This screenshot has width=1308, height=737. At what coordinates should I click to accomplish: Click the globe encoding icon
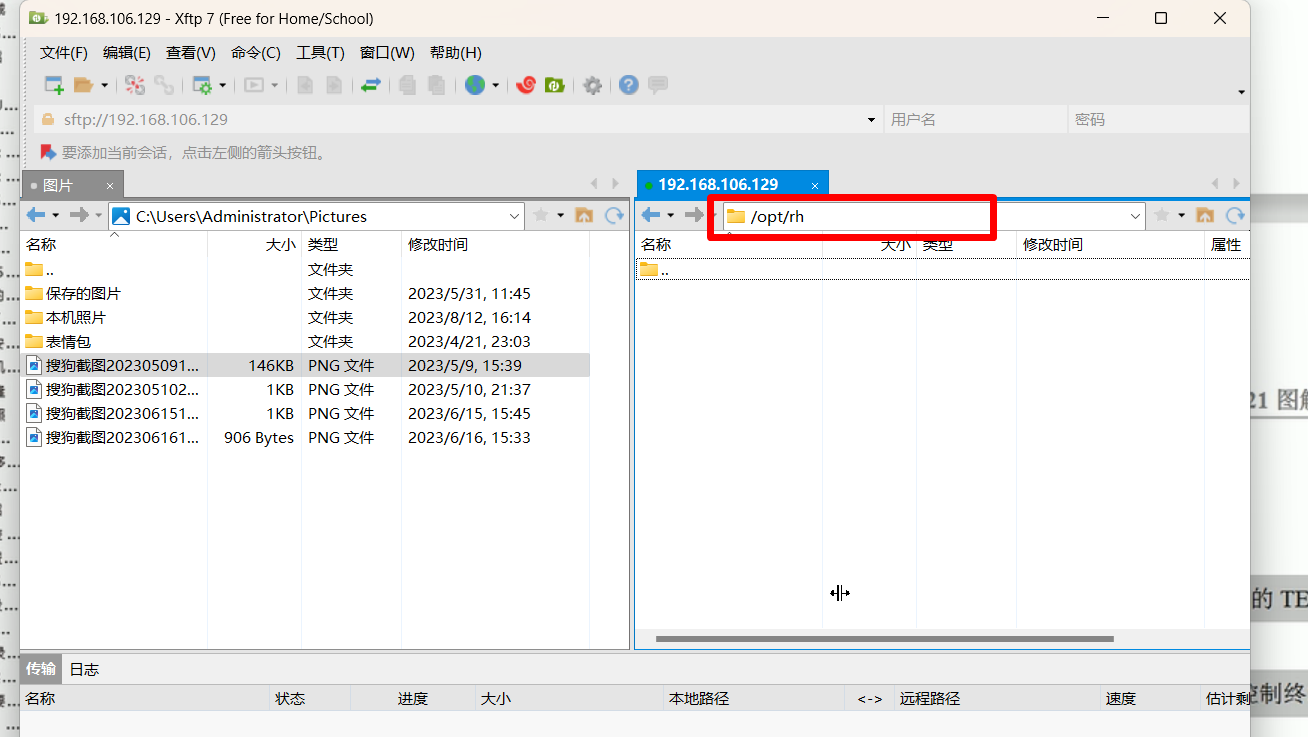(474, 86)
